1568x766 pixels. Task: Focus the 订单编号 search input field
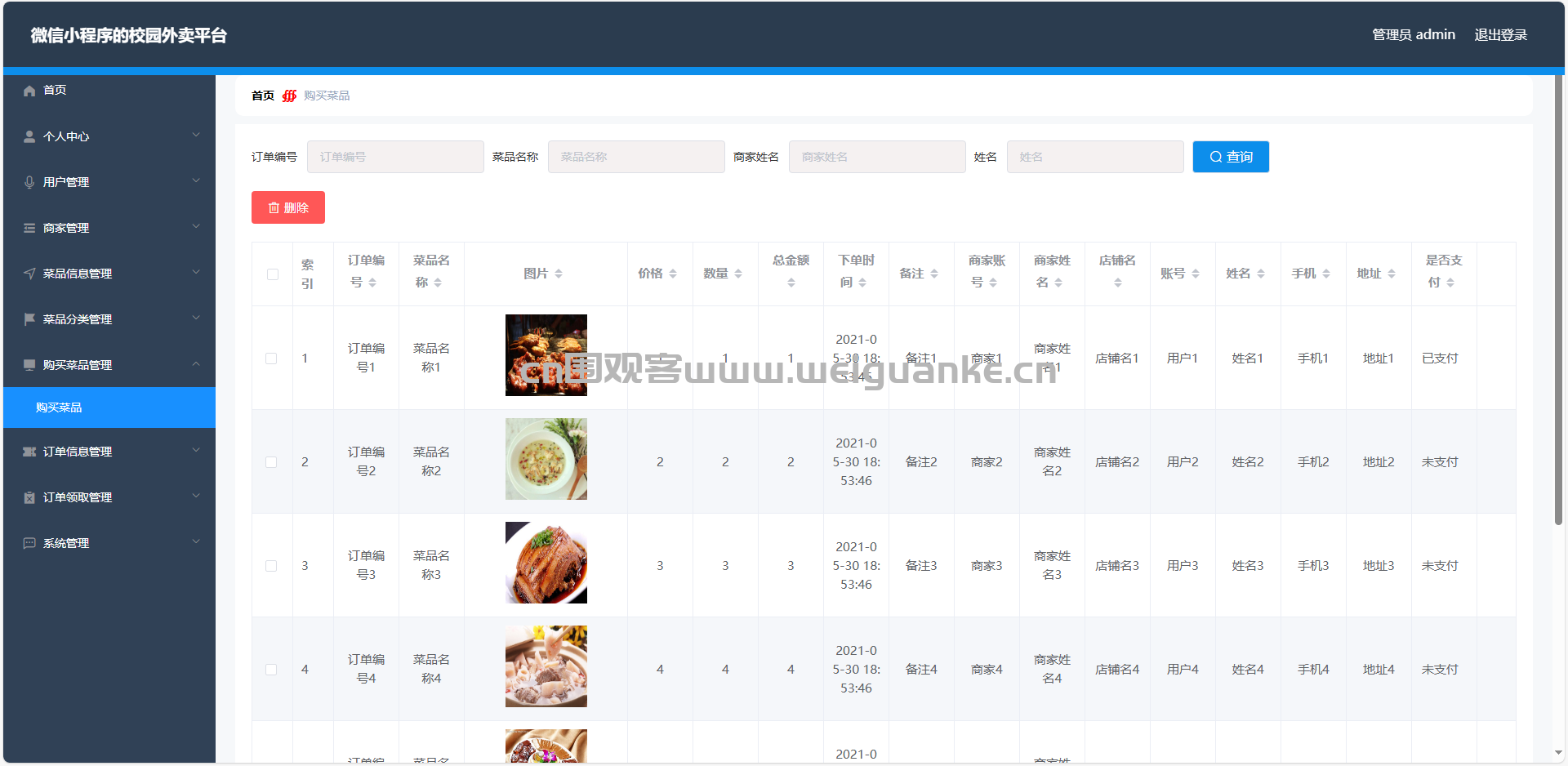click(395, 157)
